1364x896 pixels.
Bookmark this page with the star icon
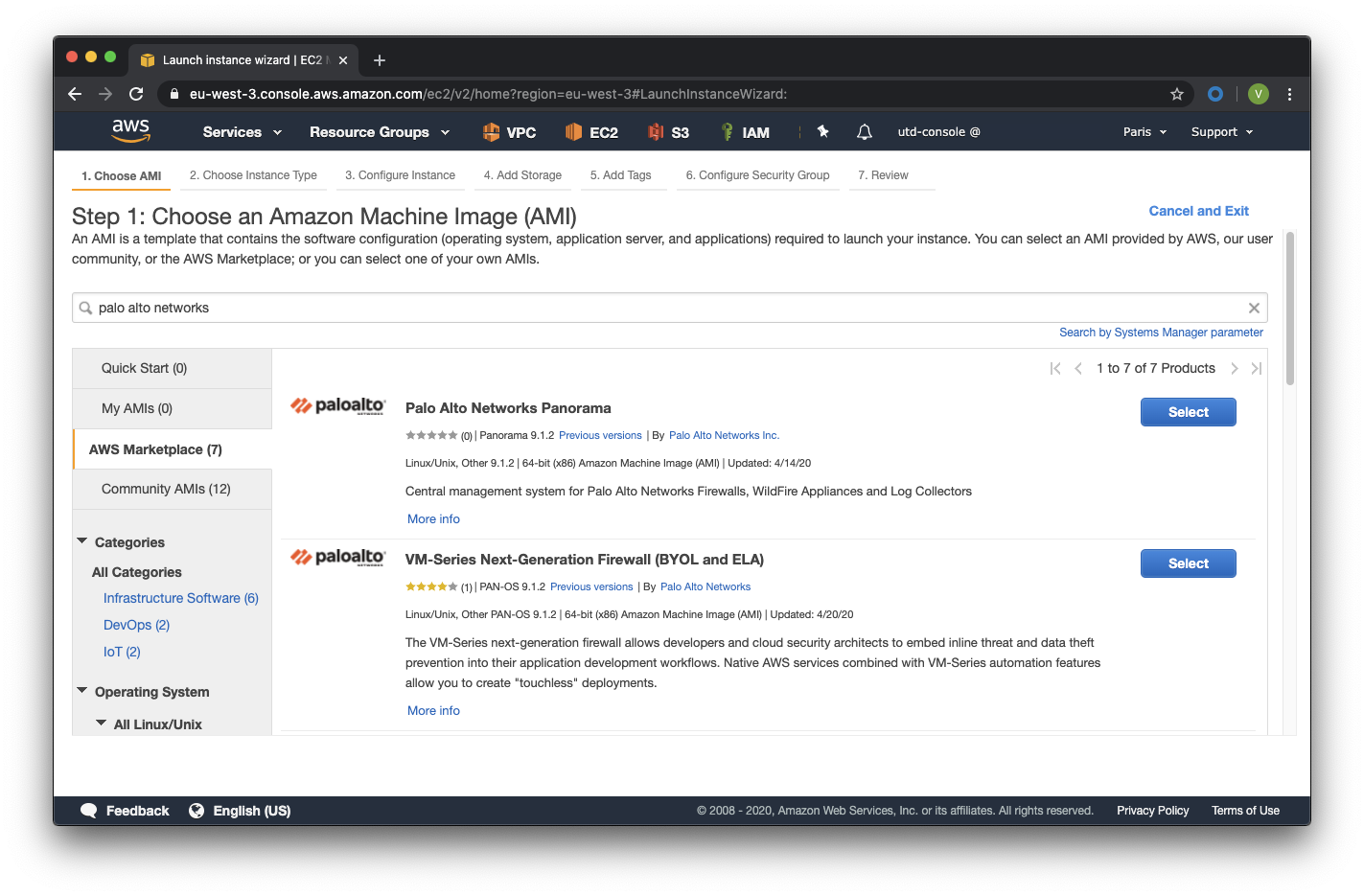click(x=1177, y=94)
